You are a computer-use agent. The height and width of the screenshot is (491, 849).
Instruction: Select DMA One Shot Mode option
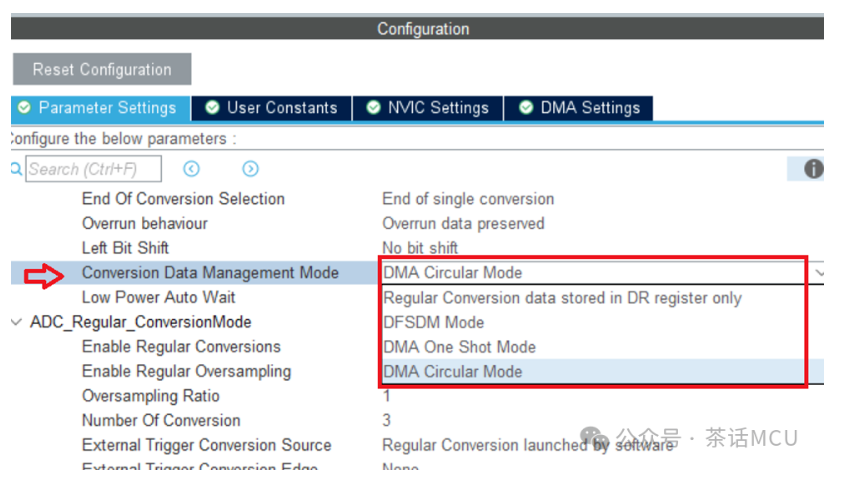(x=459, y=347)
